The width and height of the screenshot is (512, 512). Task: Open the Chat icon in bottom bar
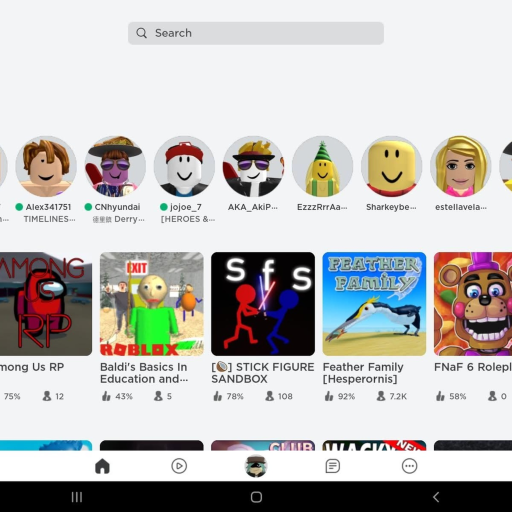(x=333, y=466)
